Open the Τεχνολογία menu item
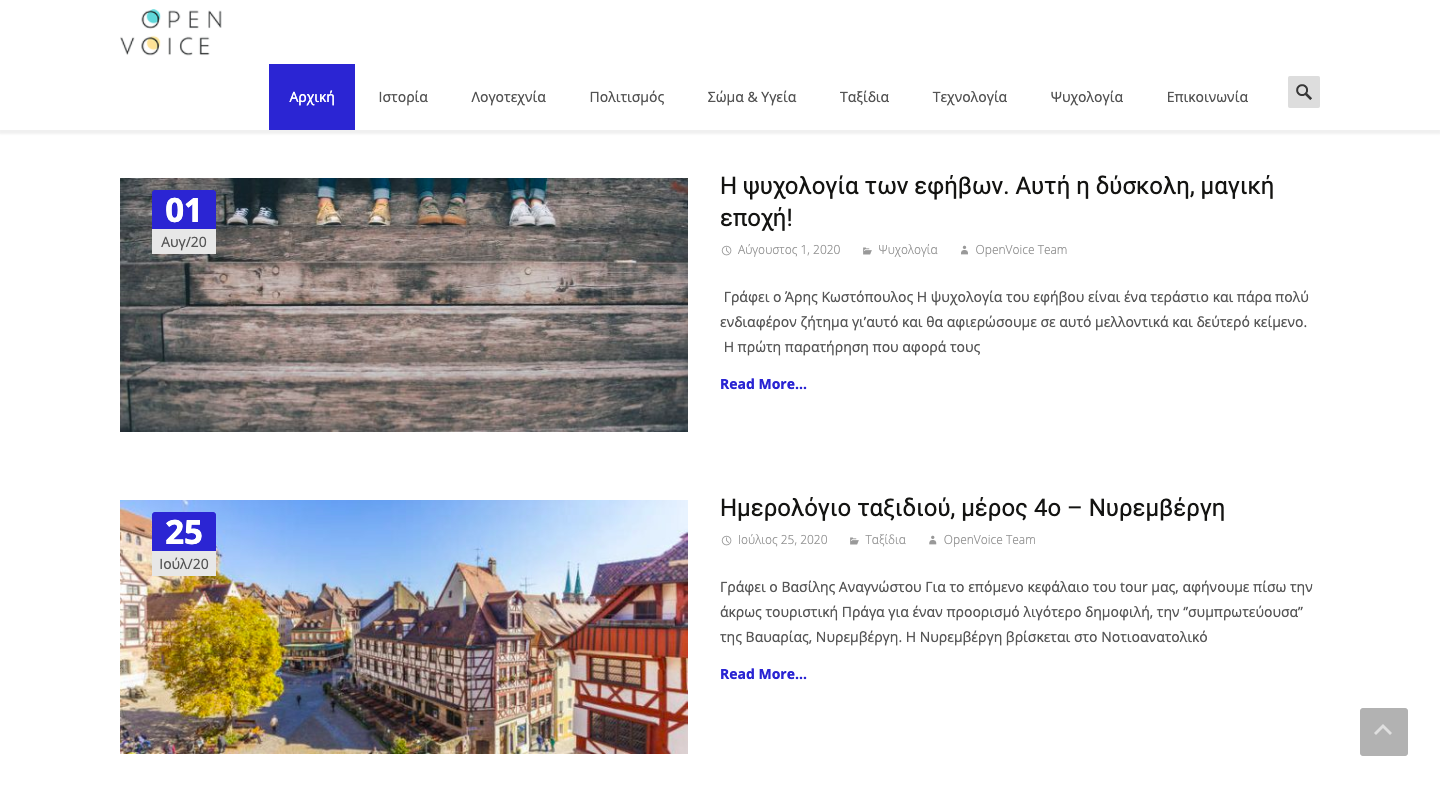The height and width of the screenshot is (788, 1440). point(969,97)
